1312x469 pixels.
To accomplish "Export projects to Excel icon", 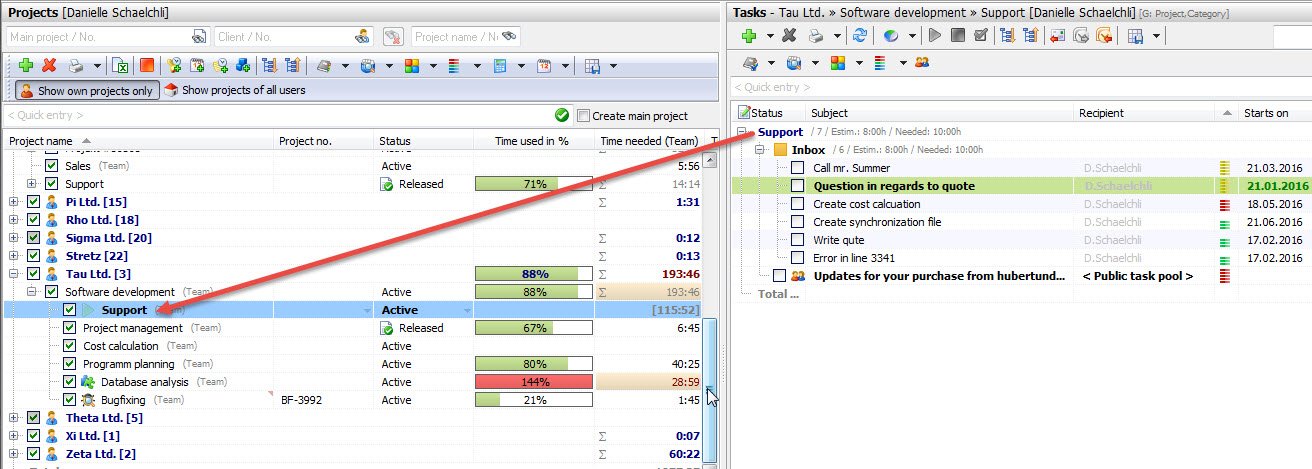I will pos(120,66).
